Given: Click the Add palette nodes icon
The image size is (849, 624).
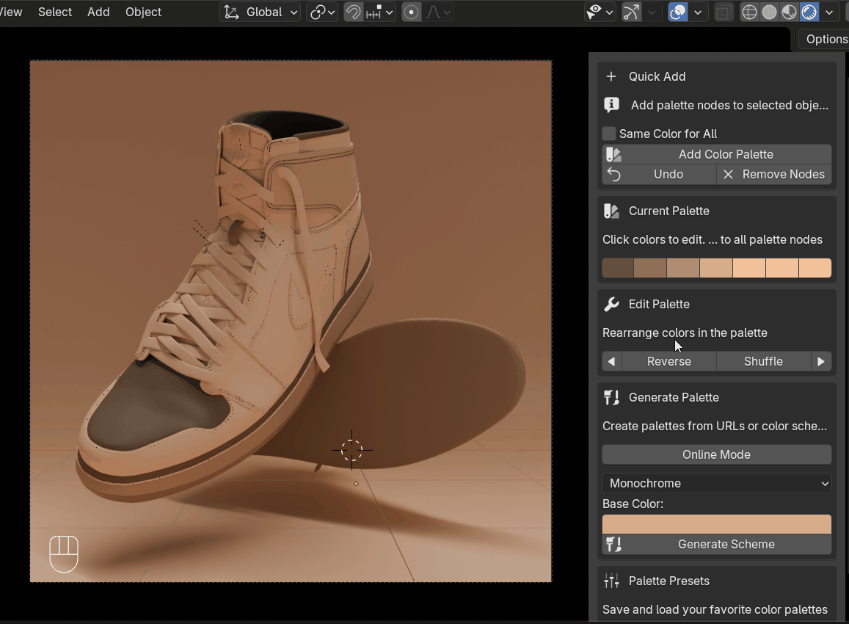Looking at the screenshot, I should [611, 104].
